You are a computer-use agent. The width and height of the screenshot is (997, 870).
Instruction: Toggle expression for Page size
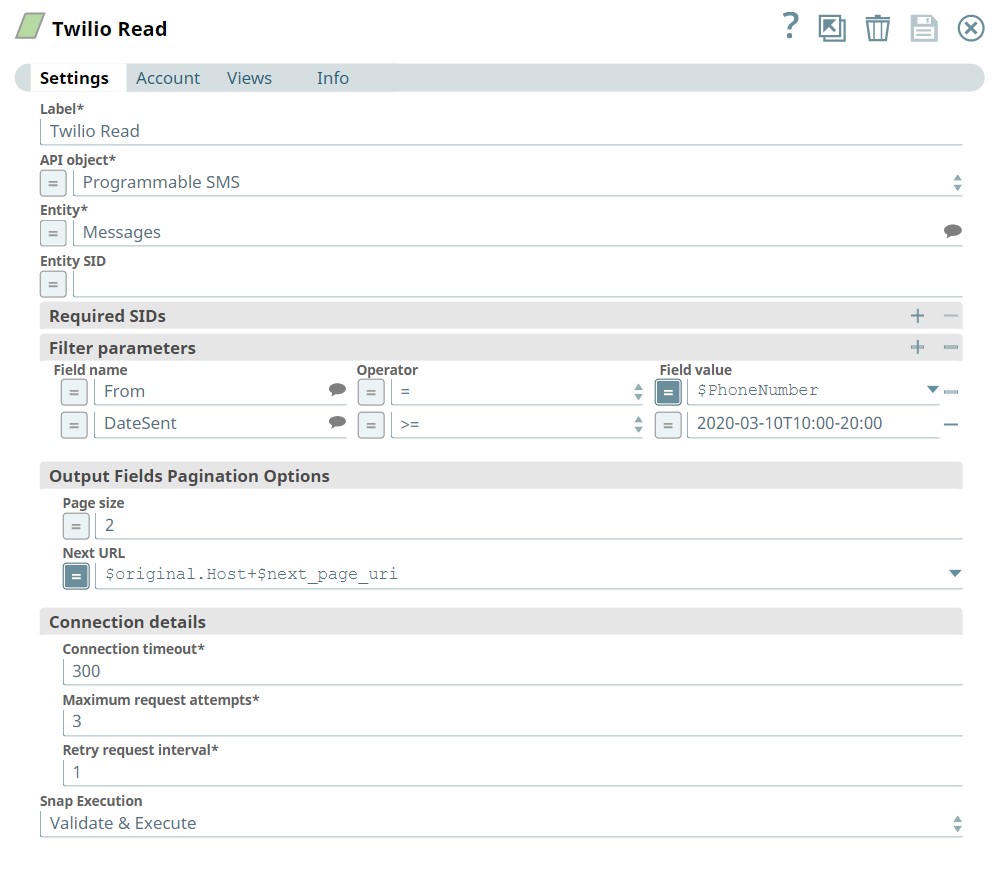pos(76,527)
